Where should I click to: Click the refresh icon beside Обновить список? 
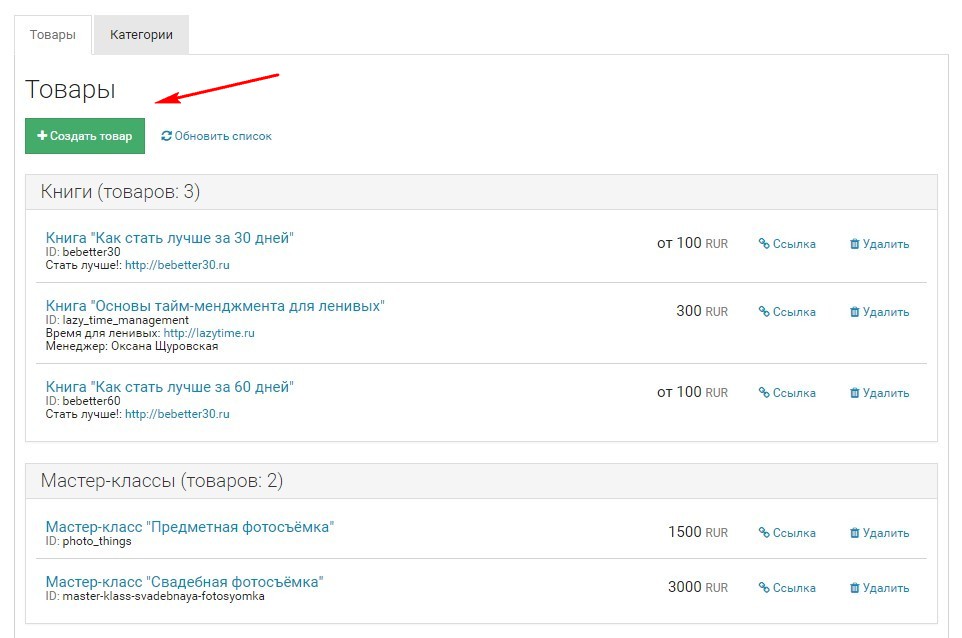coord(166,136)
